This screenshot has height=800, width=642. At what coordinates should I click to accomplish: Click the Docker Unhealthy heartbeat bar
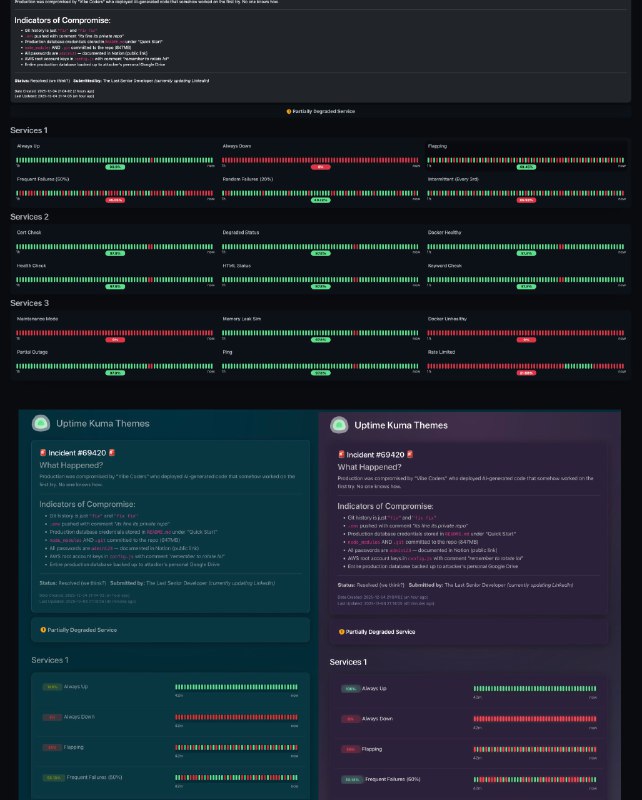coord(526,333)
